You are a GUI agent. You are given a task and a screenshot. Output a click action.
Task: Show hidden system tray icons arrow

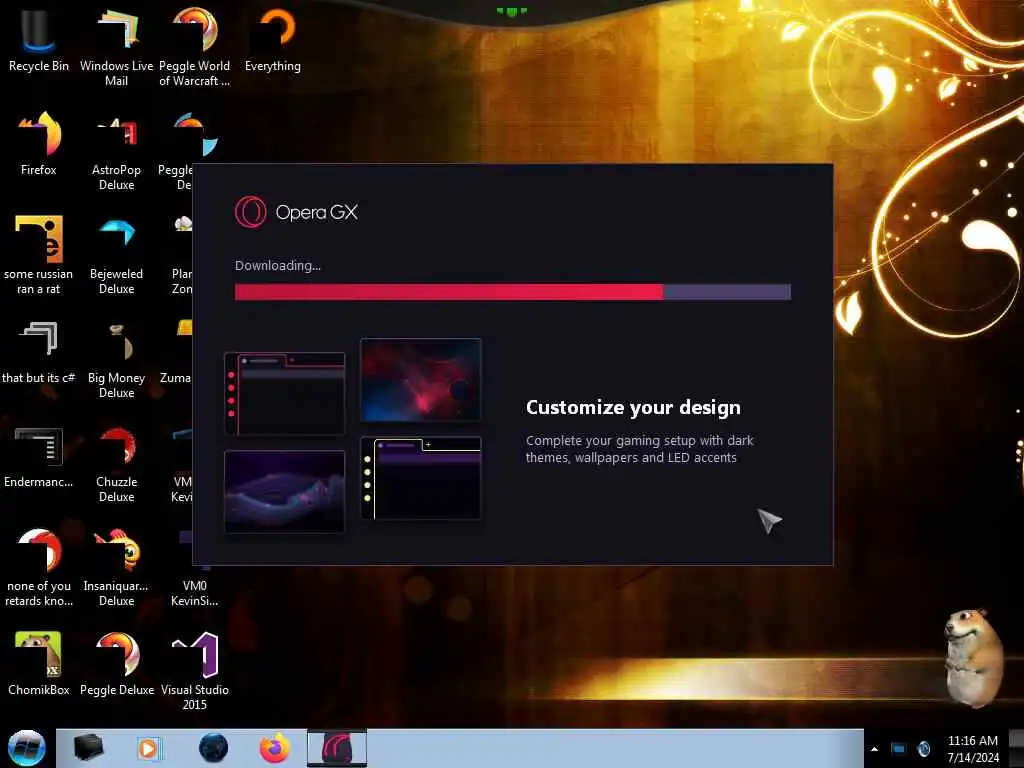[874, 749]
